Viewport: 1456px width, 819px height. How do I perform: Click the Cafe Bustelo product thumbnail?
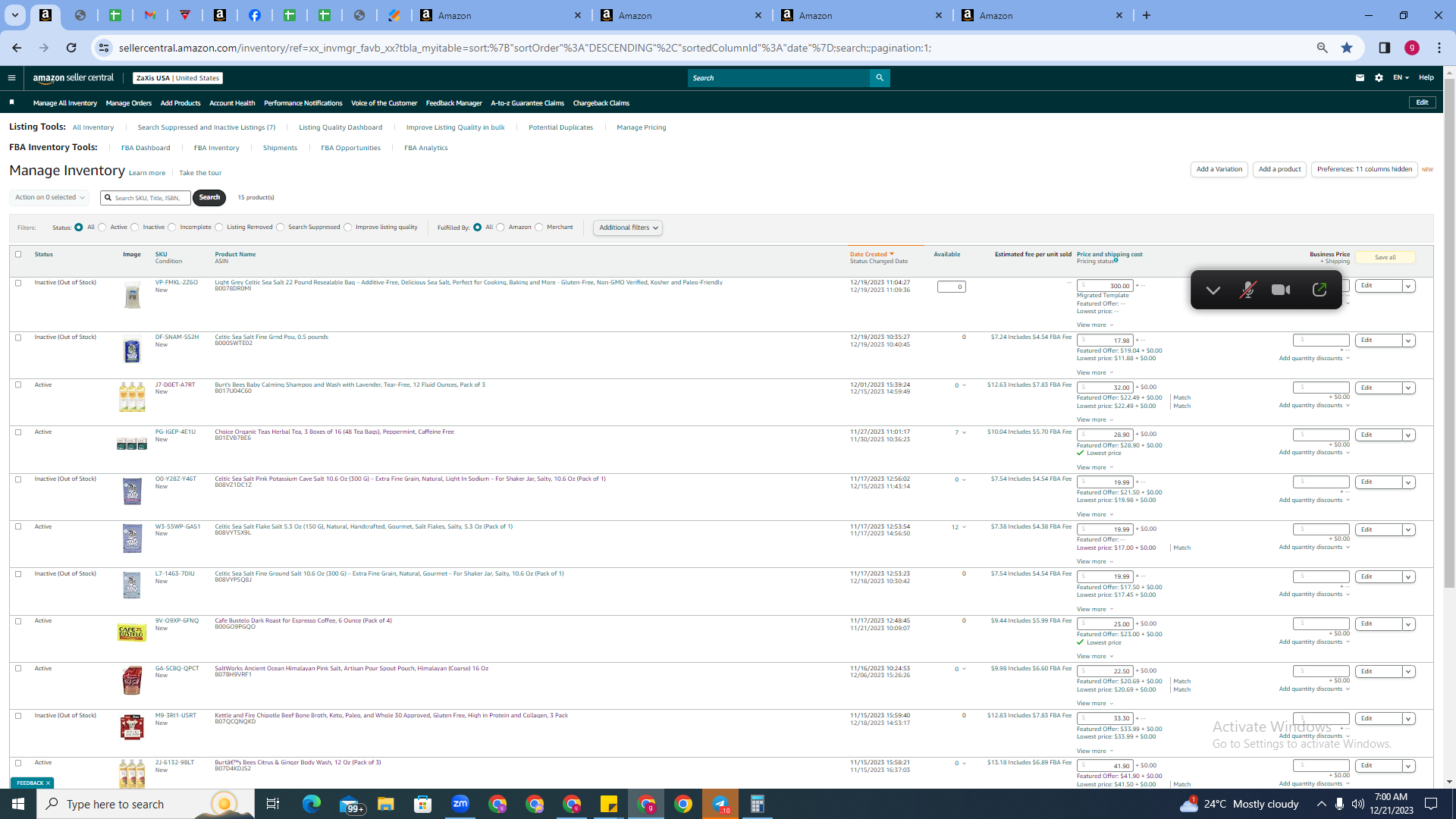tap(132, 632)
